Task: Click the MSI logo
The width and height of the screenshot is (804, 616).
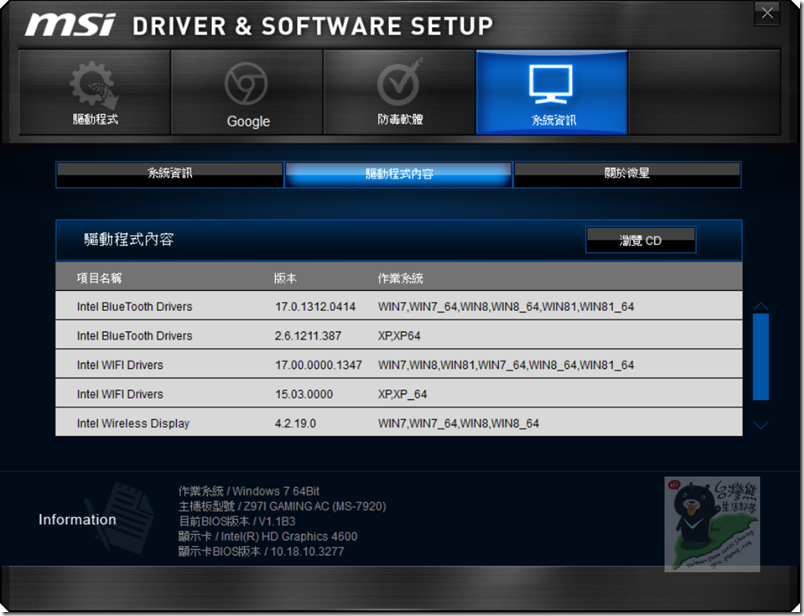Action: (70, 25)
